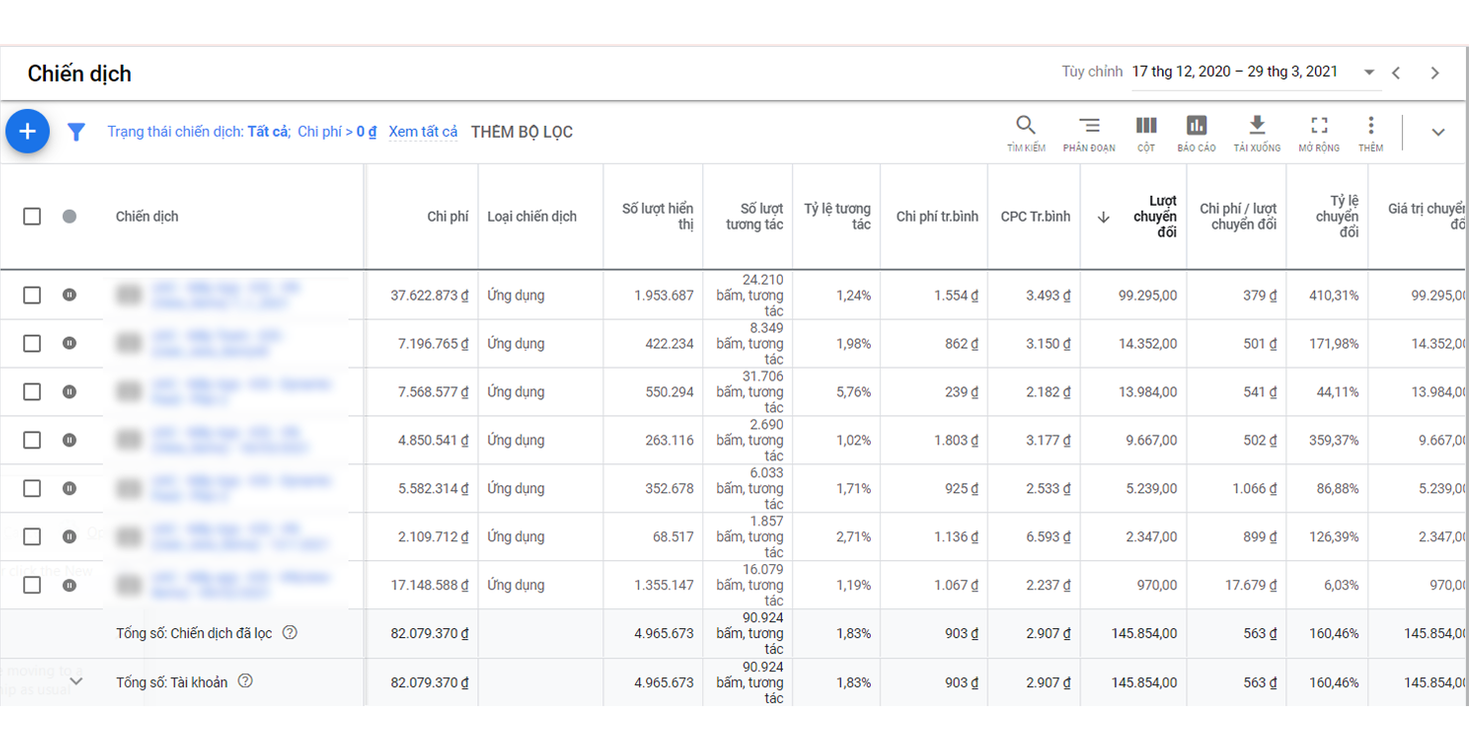Open the Báo cáo report icon
Image resolution: width=1469 pixels, height=750 pixels.
tap(1196, 132)
